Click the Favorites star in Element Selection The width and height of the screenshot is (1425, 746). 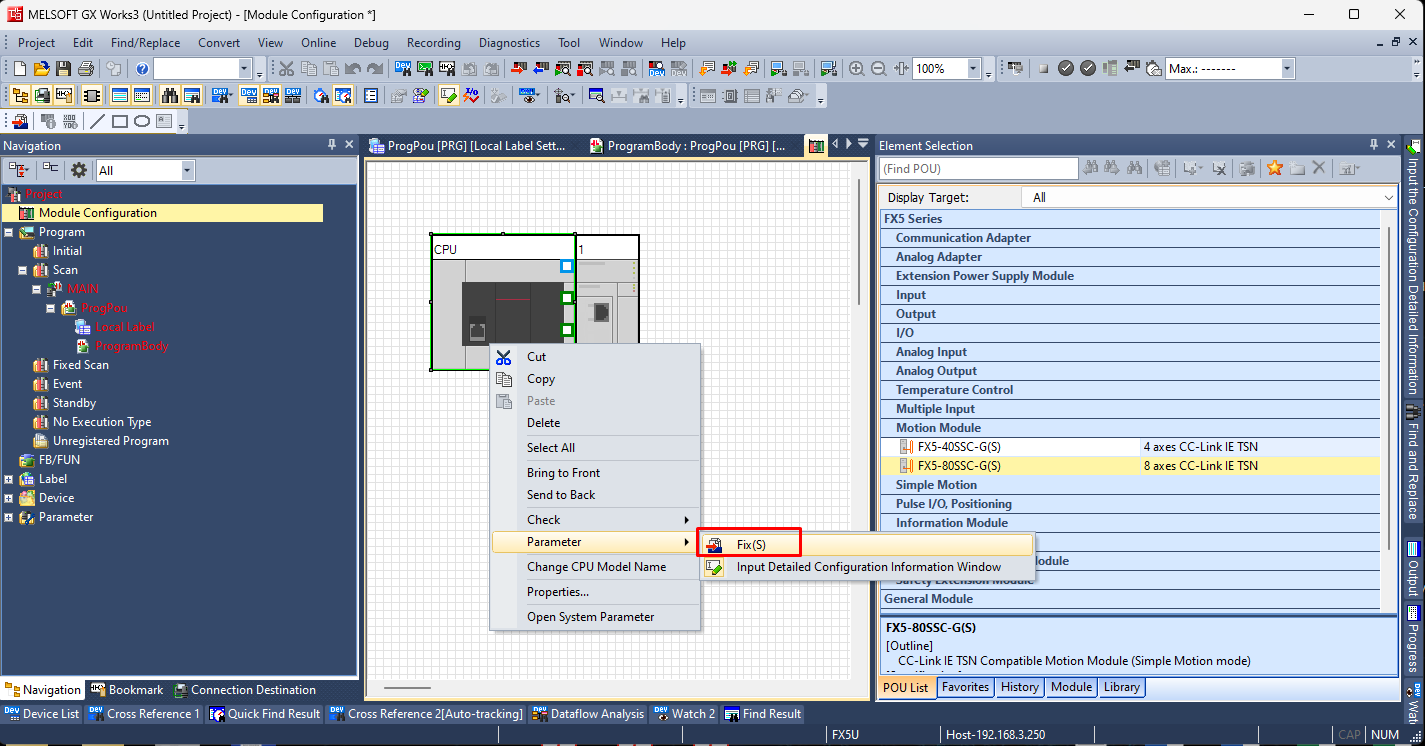(1274, 168)
